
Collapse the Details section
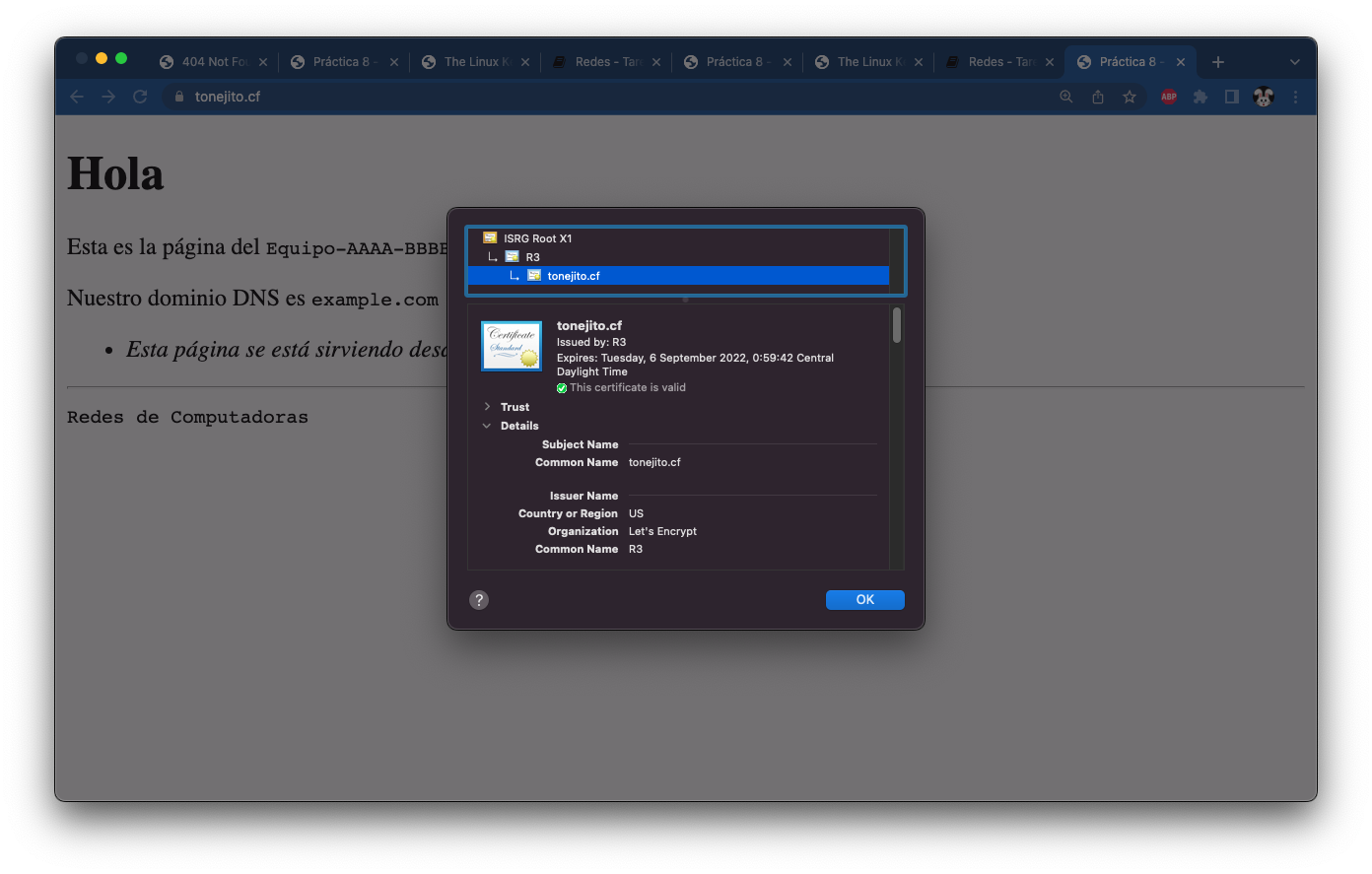pos(487,426)
